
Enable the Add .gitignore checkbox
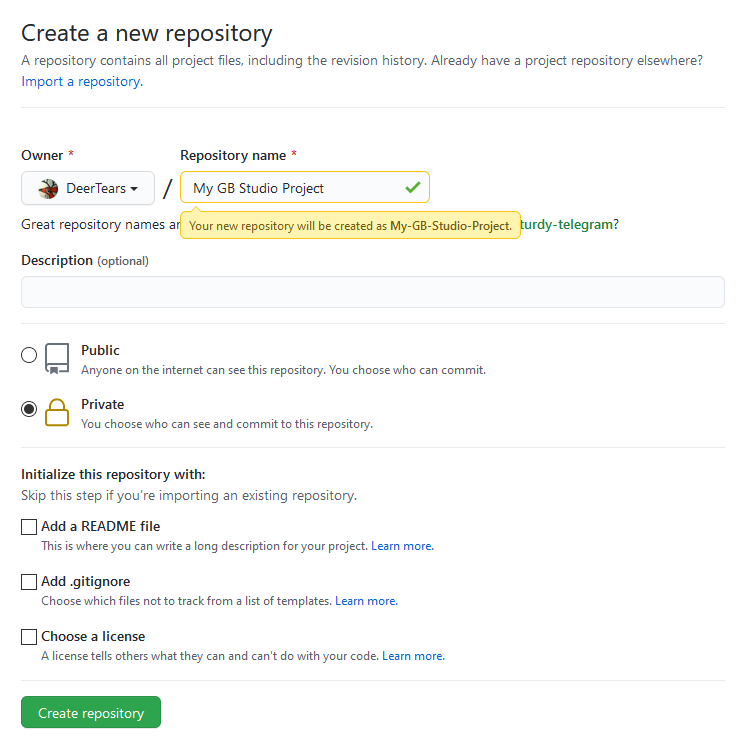point(29,582)
